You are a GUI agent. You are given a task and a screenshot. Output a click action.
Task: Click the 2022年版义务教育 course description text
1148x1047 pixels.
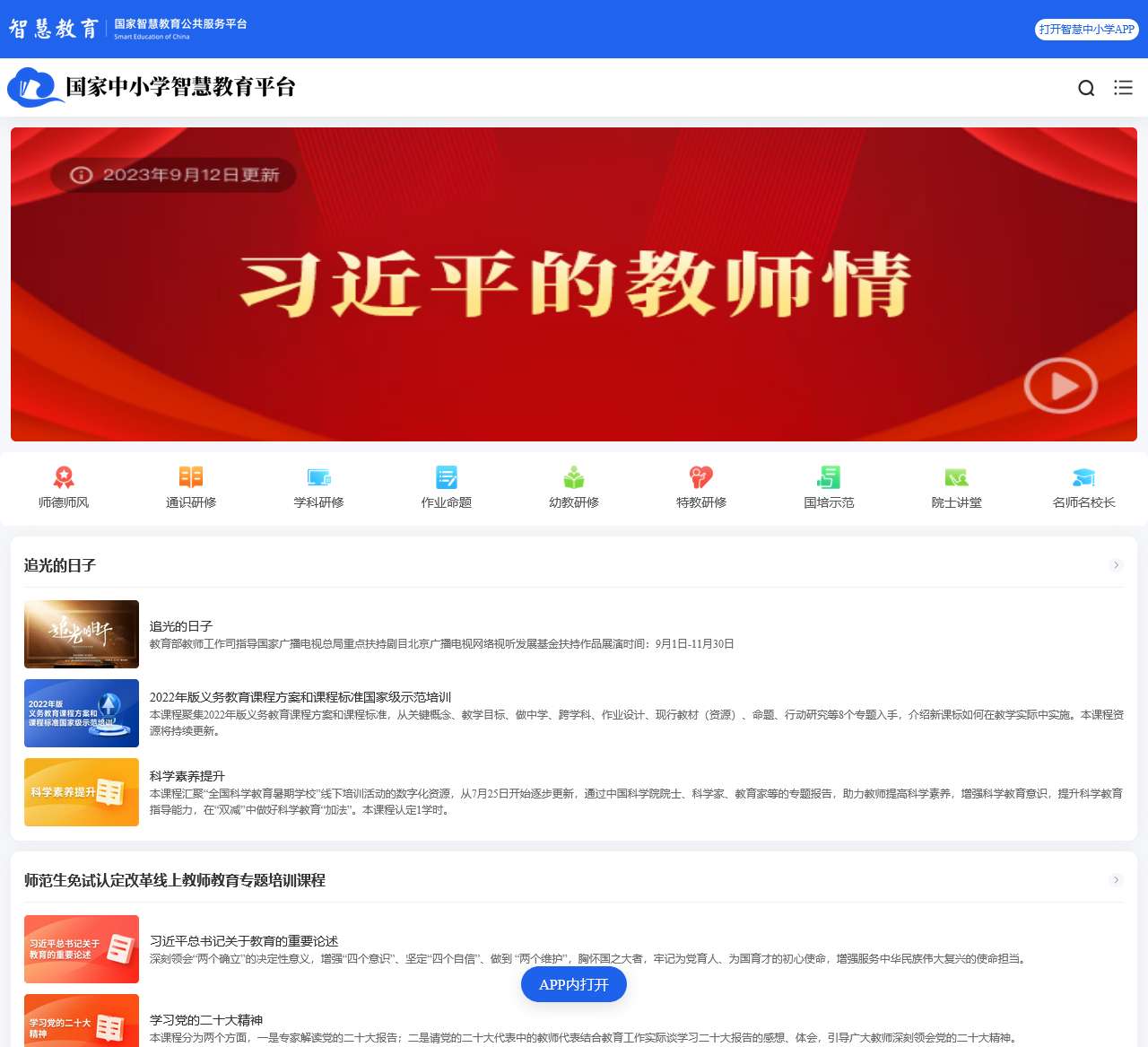pos(637,722)
